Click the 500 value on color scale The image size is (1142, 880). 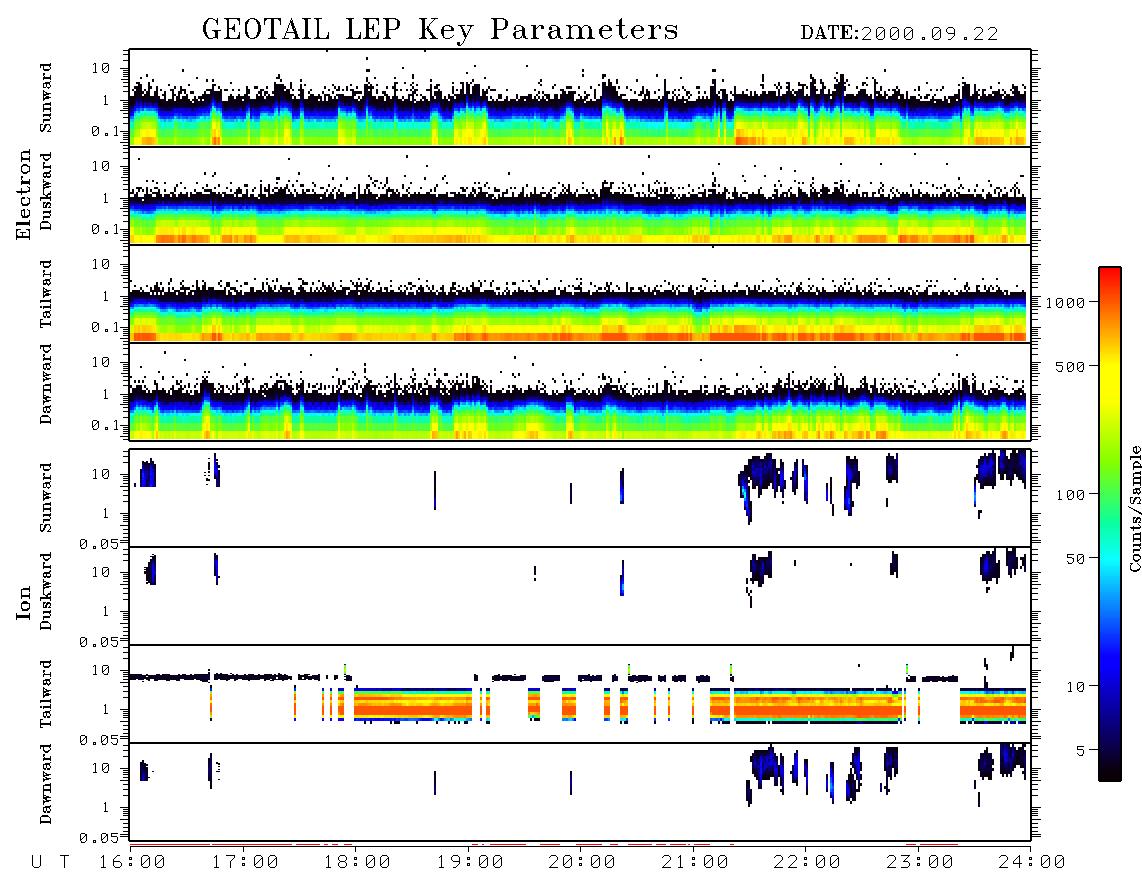1070,366
